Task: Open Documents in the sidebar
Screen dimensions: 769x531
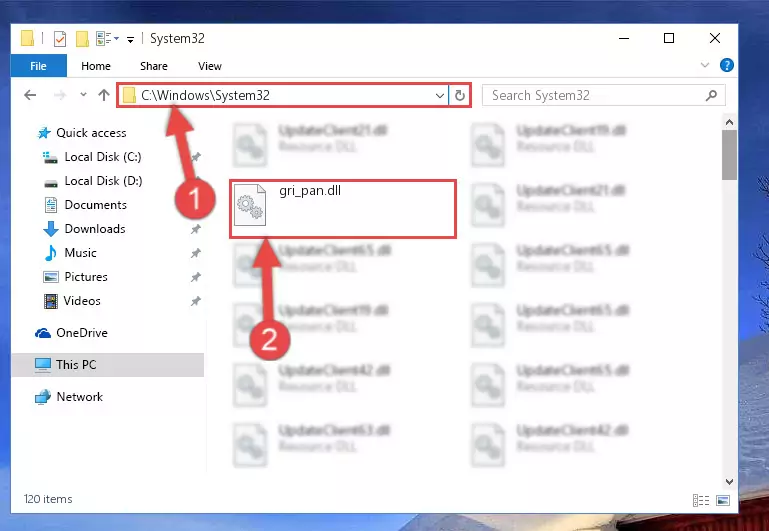Action: coord(96,205)
